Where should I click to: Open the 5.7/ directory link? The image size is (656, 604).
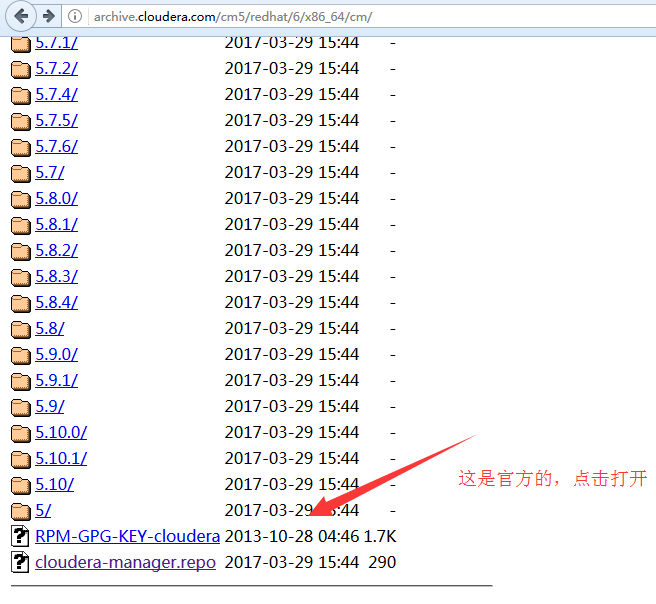pos(50,172)
